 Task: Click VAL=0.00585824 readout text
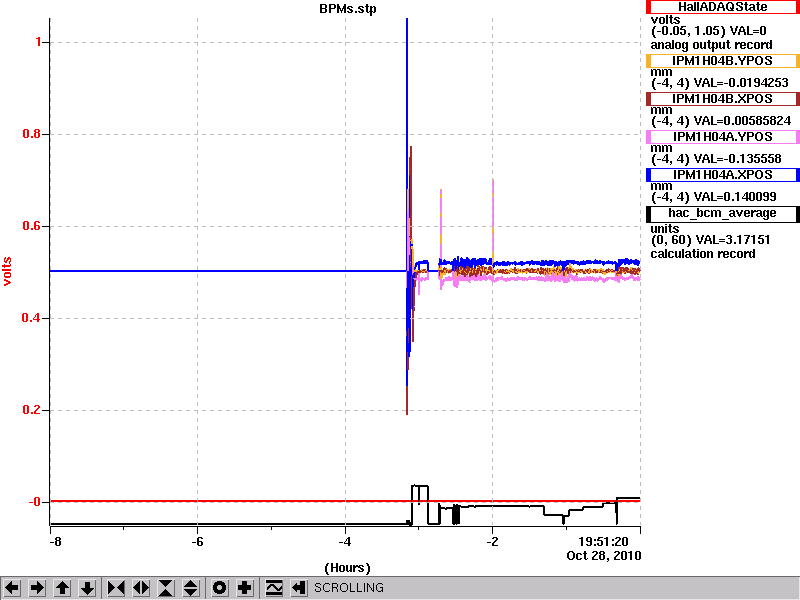(x=743, y=121)
